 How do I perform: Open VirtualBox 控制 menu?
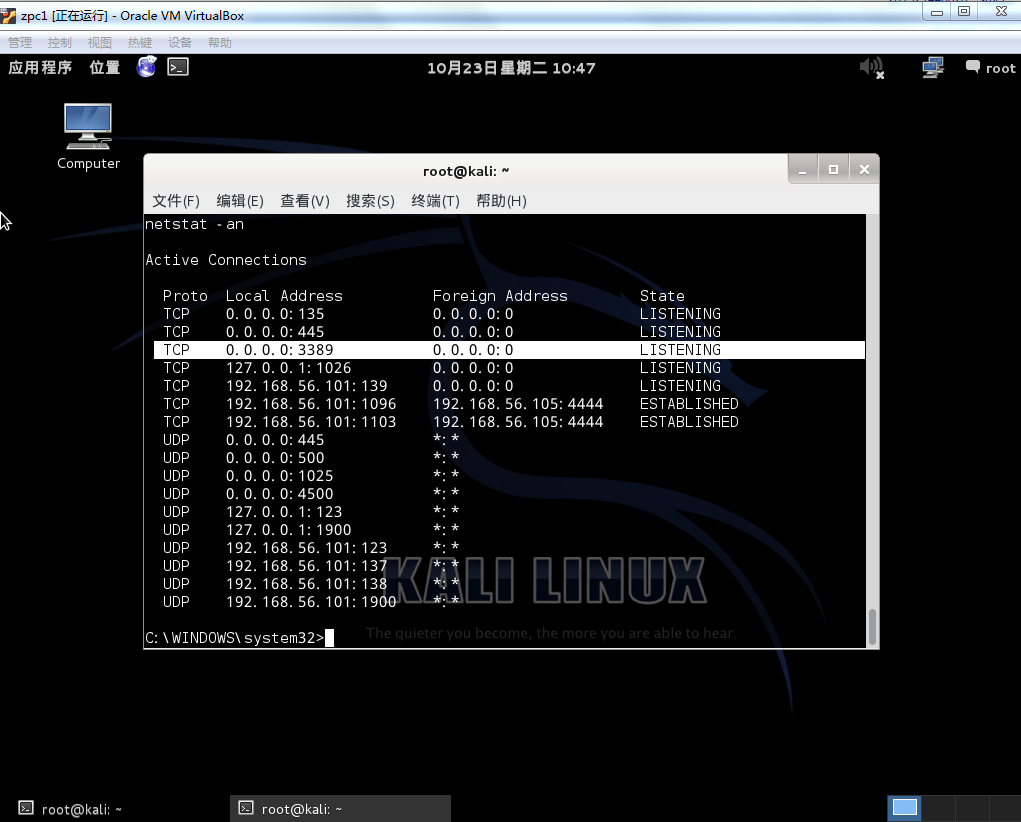pos(59,42)
